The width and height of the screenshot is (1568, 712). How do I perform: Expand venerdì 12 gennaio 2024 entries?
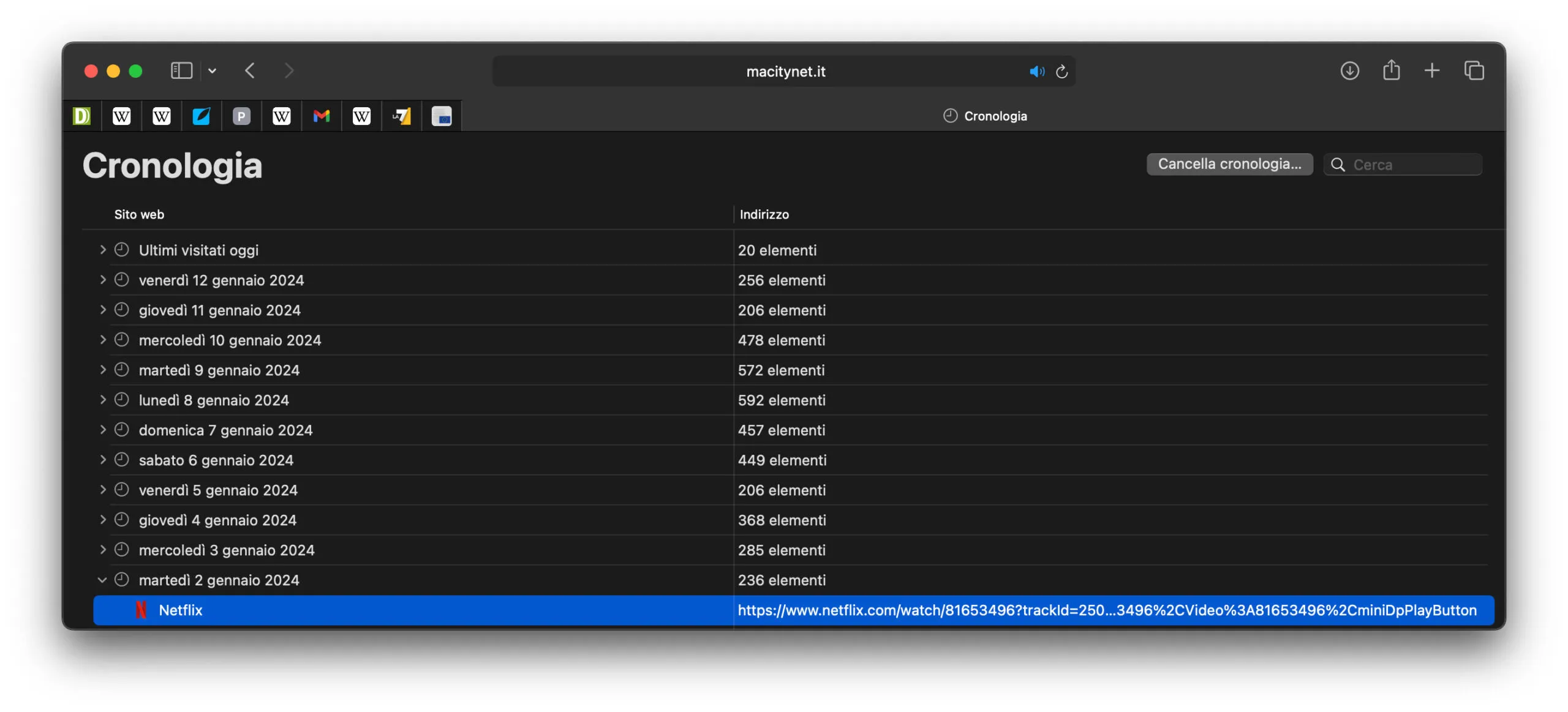[x=102, y=280]
